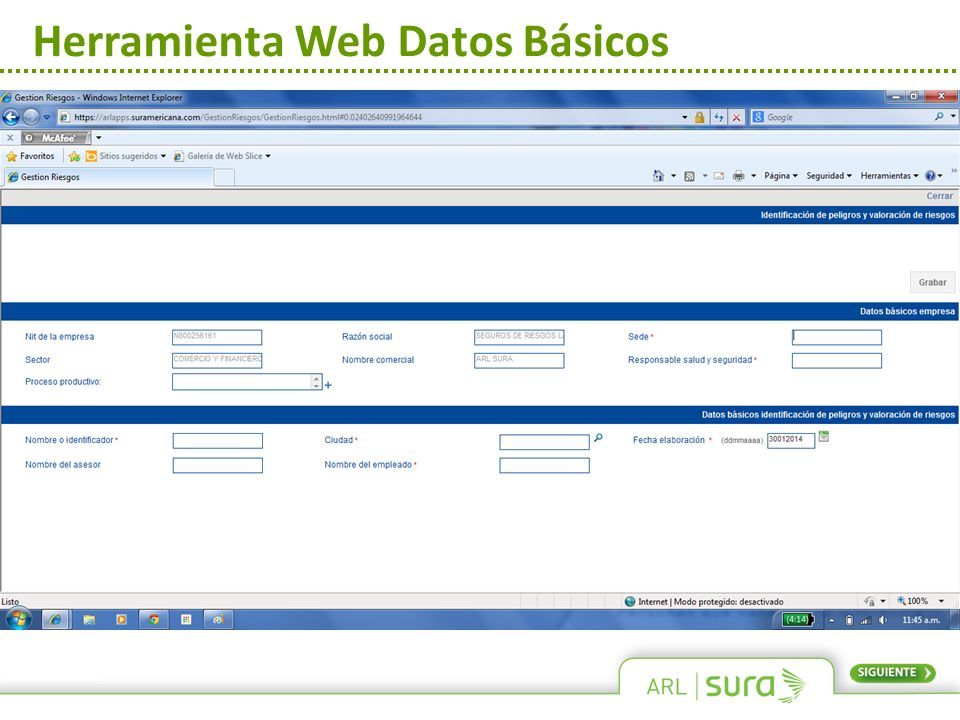This screenshot has width=960, height=720.
Task: Click the Sector field
Action: 217,361
